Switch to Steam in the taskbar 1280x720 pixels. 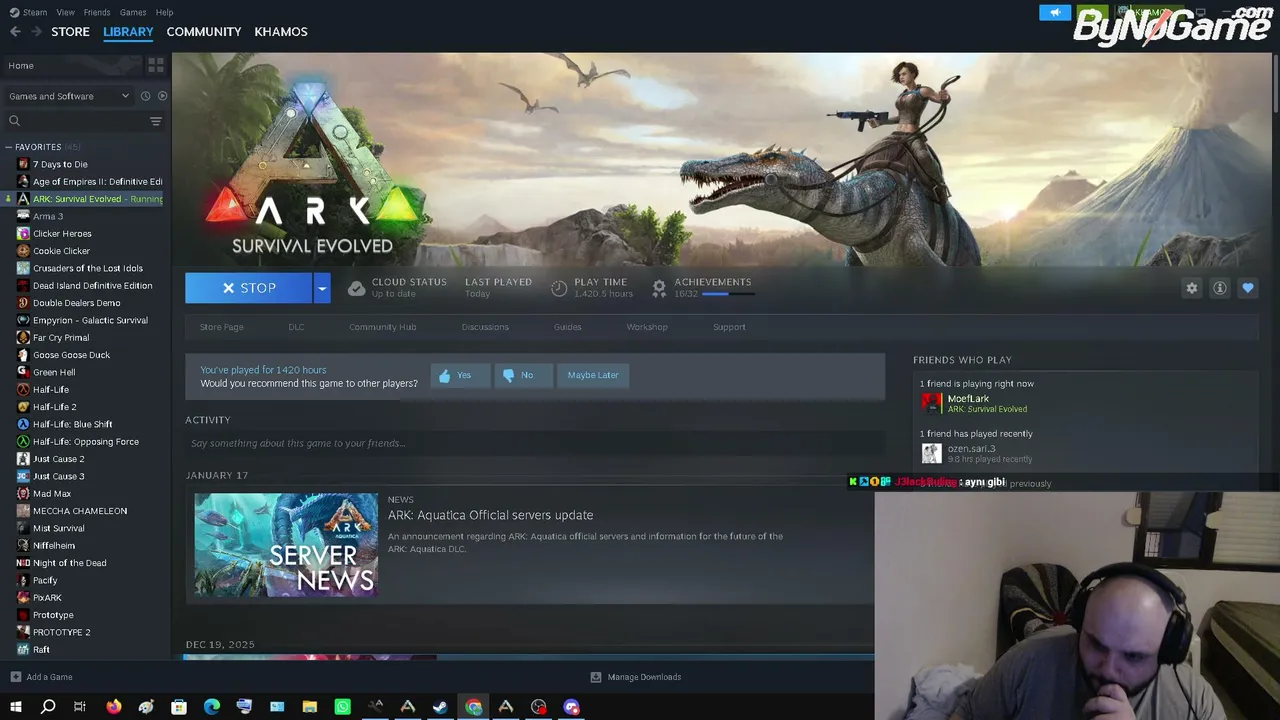click(440, 707)
